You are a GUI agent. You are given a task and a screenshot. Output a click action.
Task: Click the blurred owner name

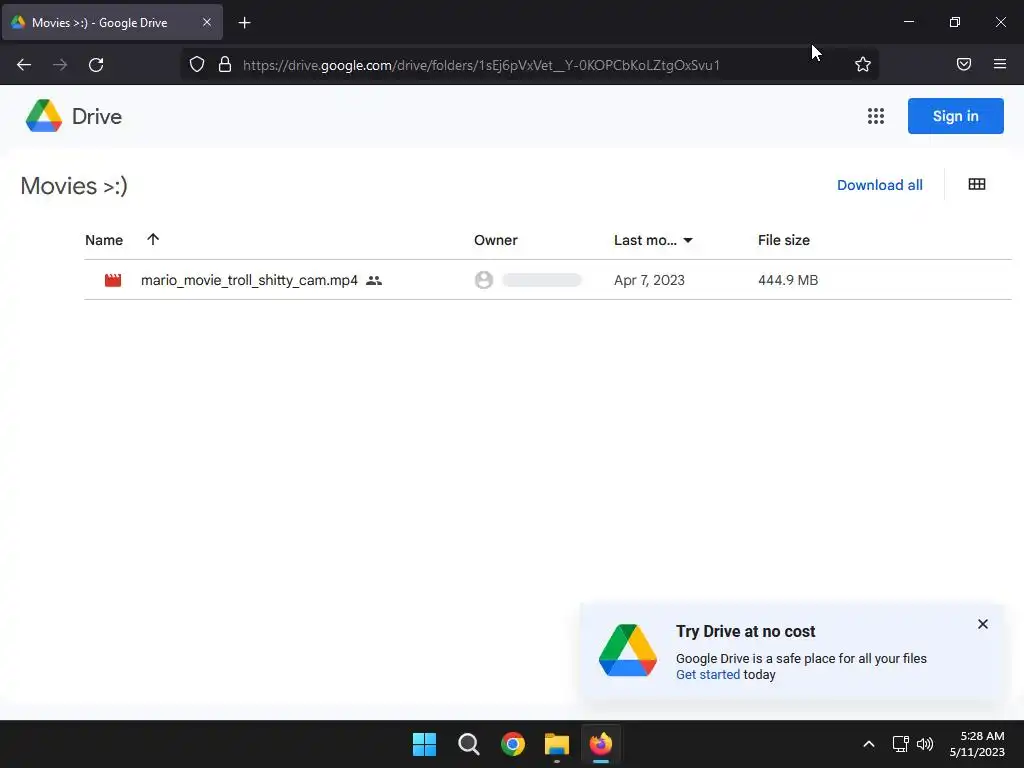click(542, 280)
